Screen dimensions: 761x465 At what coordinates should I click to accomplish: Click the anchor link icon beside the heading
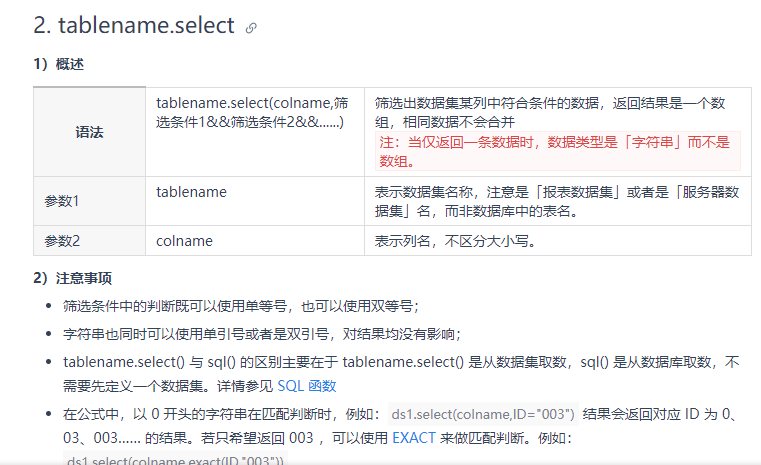click(x=251, y=28)
